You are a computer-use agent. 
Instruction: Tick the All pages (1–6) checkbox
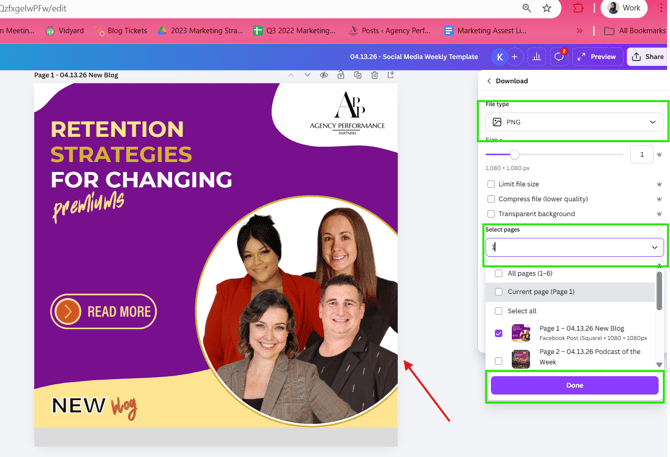click(499, 273)
